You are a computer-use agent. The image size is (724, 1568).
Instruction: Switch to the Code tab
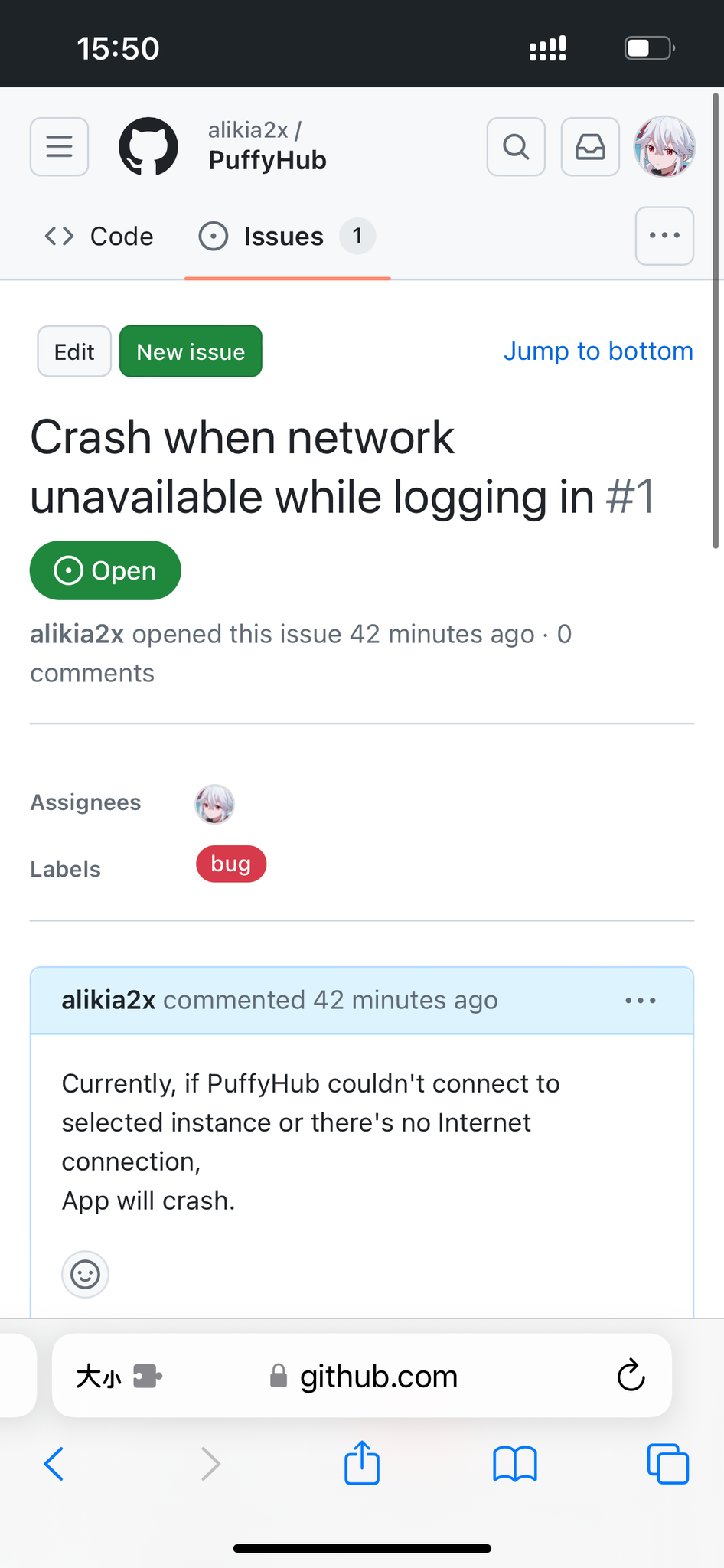99,236
